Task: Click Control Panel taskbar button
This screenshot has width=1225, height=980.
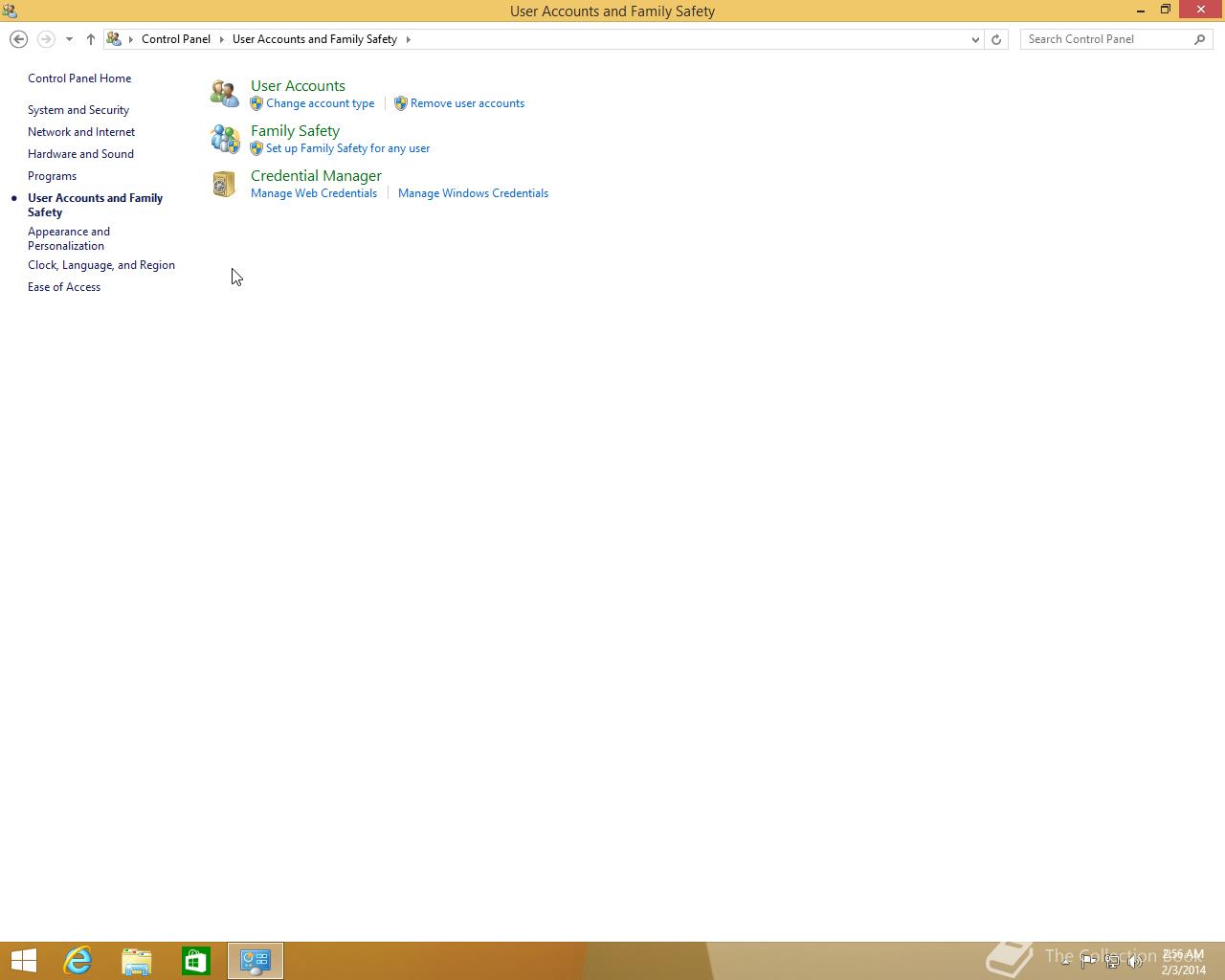Action: tap(256, 961)
